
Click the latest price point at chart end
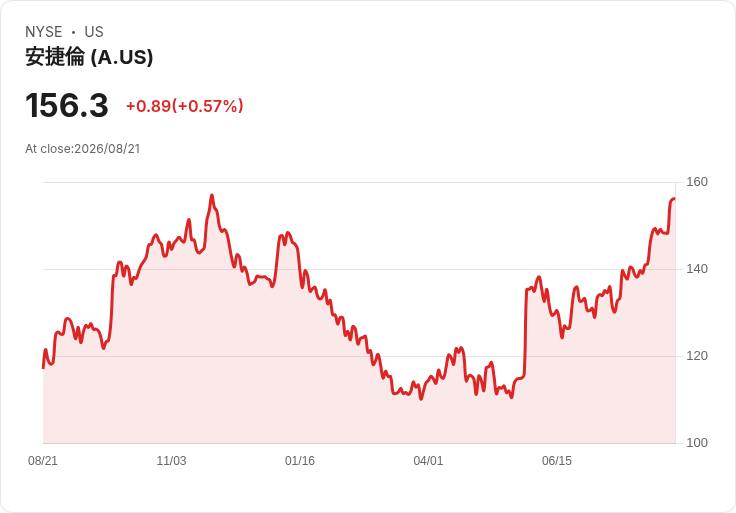675,199
